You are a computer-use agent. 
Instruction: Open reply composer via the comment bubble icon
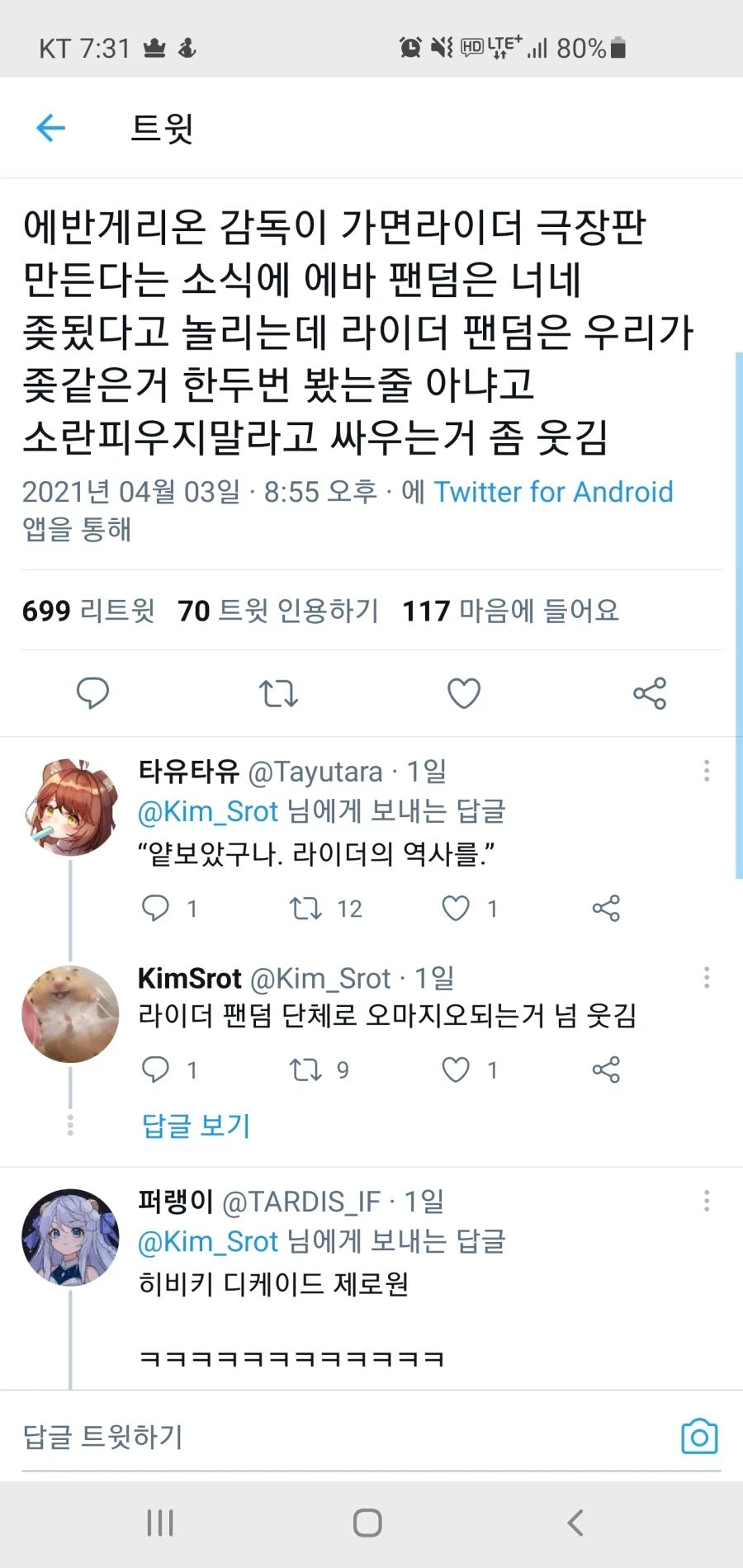coord(92,694)
